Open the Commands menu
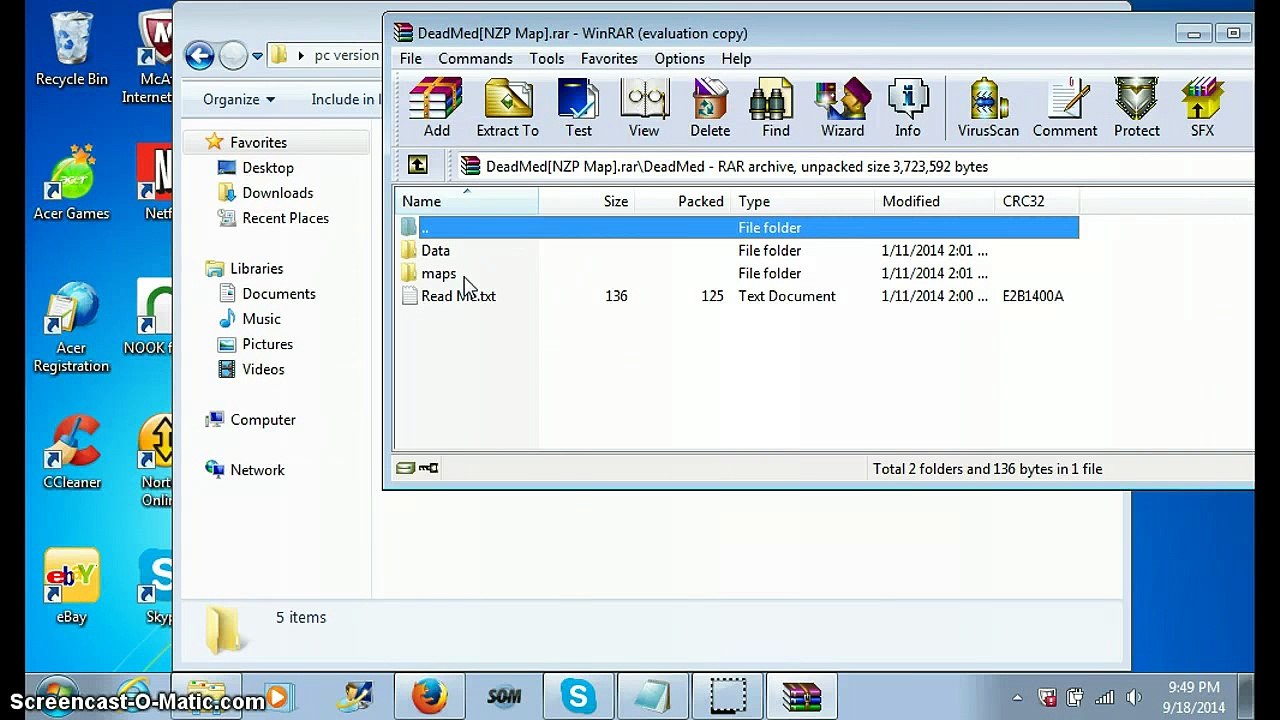This screenshot has height=720, width=1280. point(475,59)
